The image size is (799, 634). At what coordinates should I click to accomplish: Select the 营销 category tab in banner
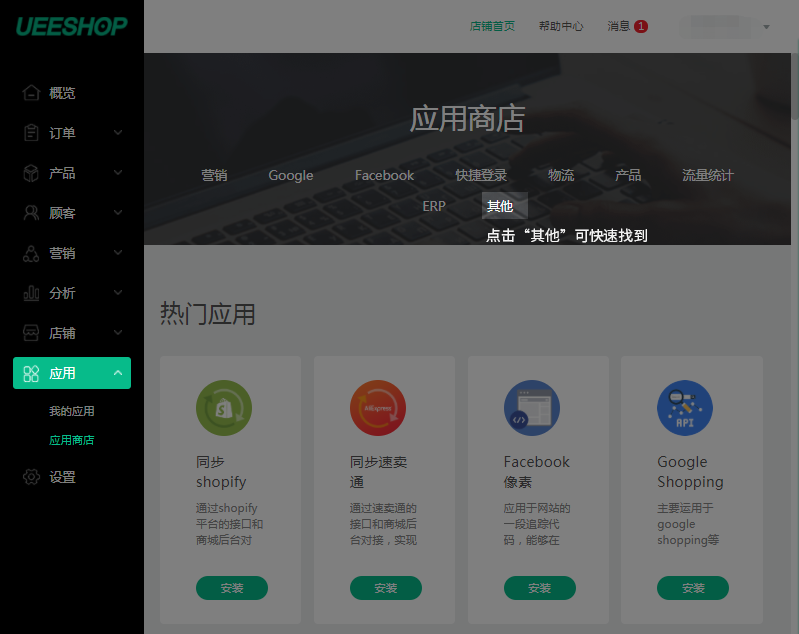[214, 175]
